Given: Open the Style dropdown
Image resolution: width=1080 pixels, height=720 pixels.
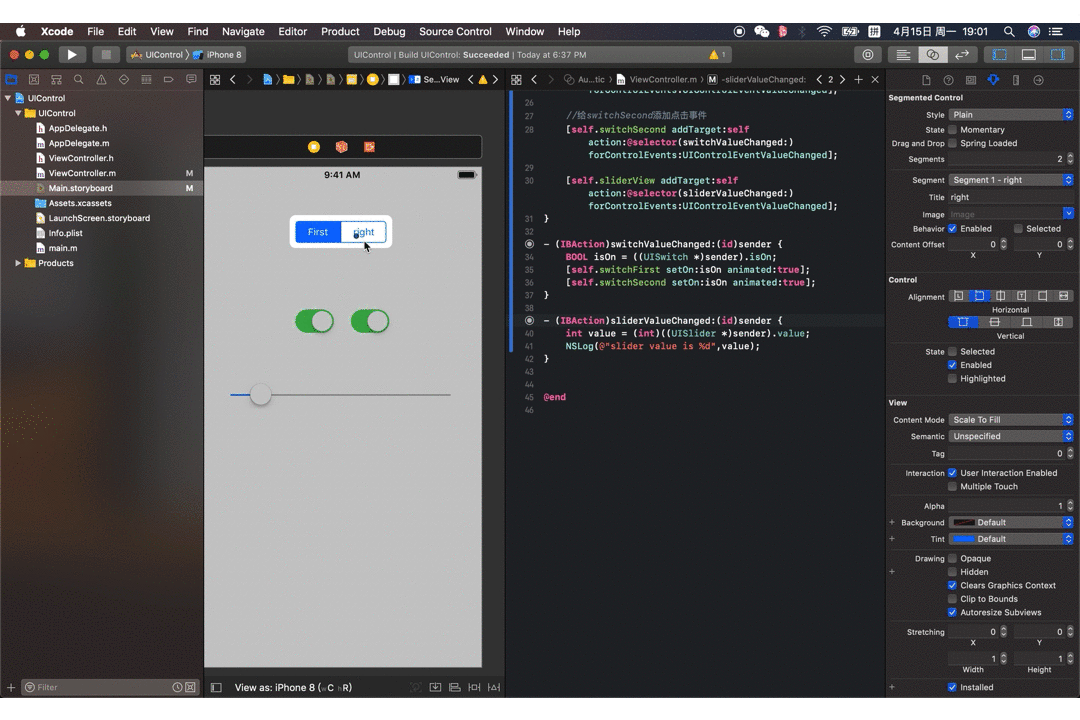Looking at the screenshot, I should [1010, 115].
